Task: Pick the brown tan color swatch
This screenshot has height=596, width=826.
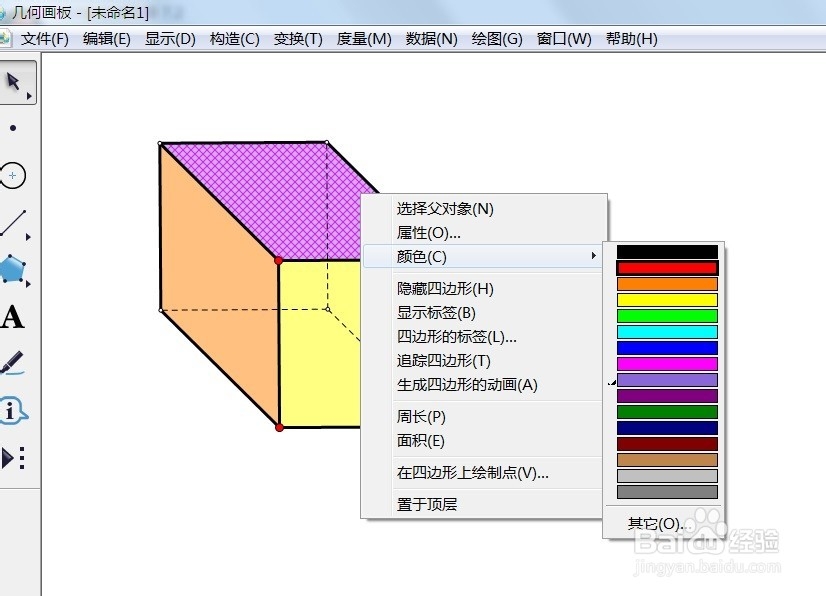Action: 667,460
